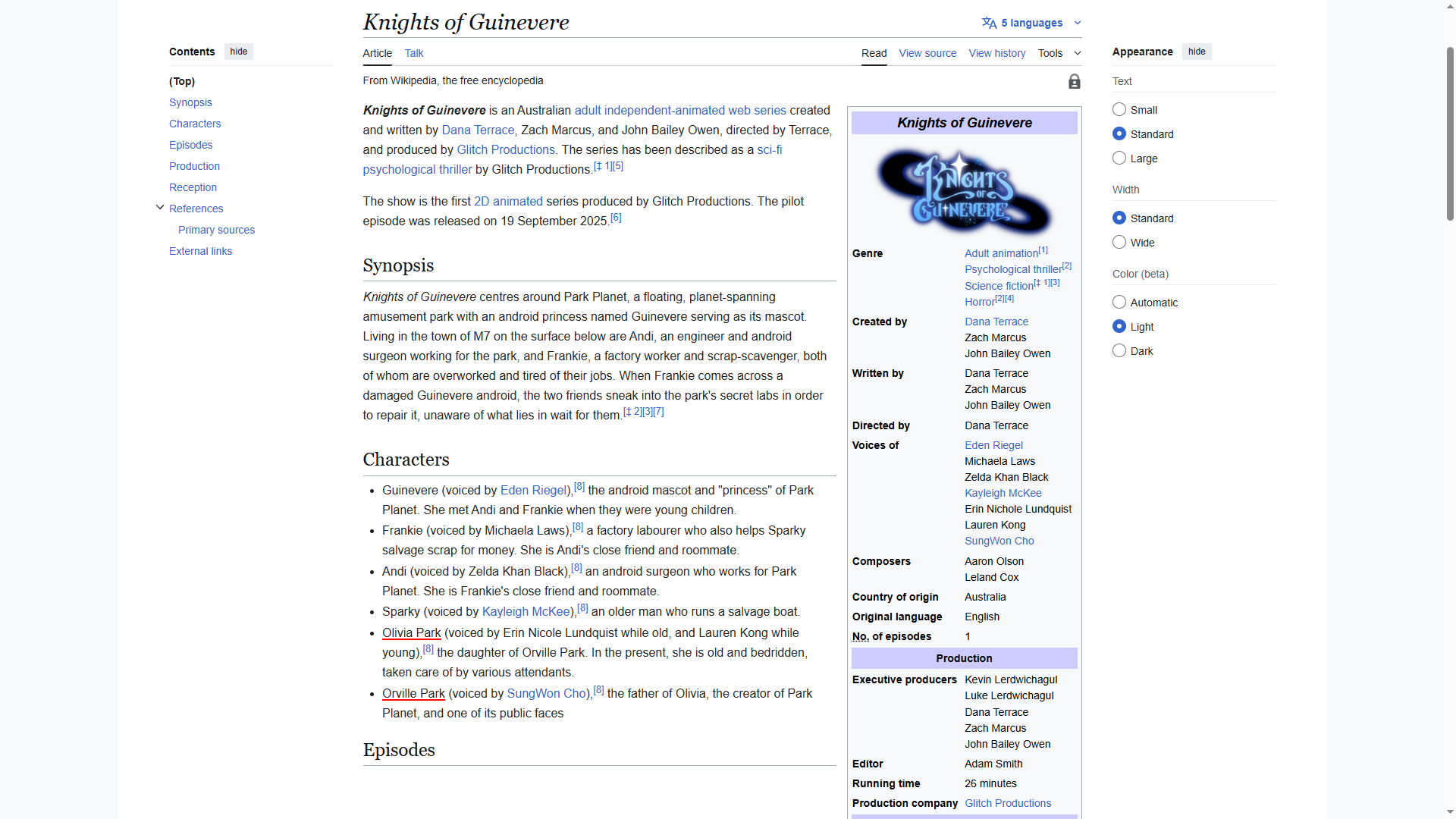The image size is (1456, 819).
Task: Select Small text size radio button
Action: (x=1119, y=110)
